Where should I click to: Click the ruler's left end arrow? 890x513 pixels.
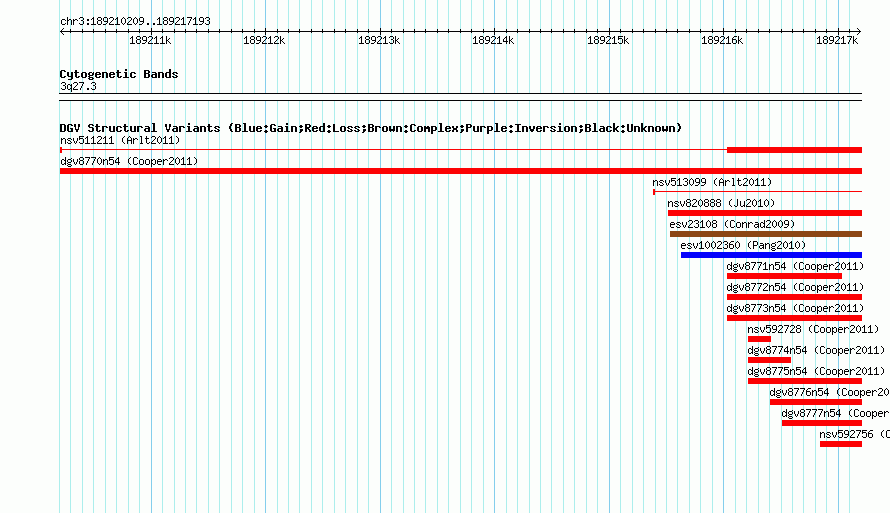click(x=62, y=31)
